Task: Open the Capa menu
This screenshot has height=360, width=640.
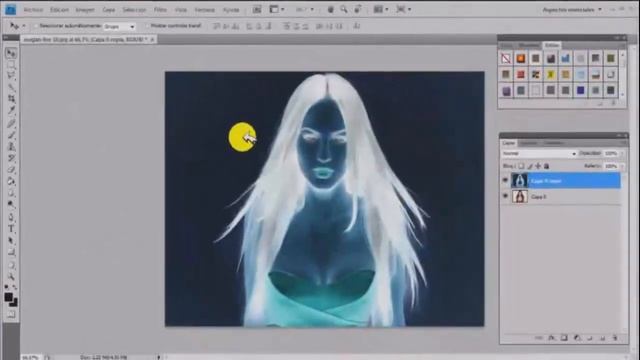Action: point(109,10)
